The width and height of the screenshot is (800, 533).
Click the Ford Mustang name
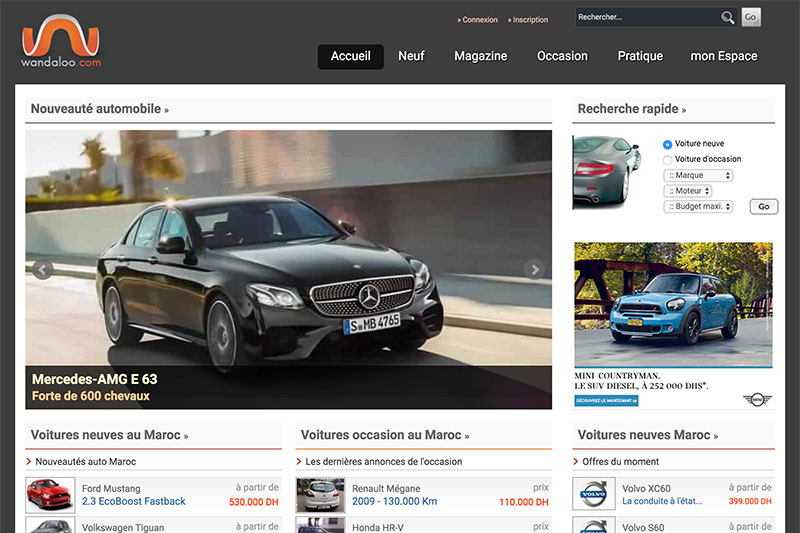pos(111,489)
